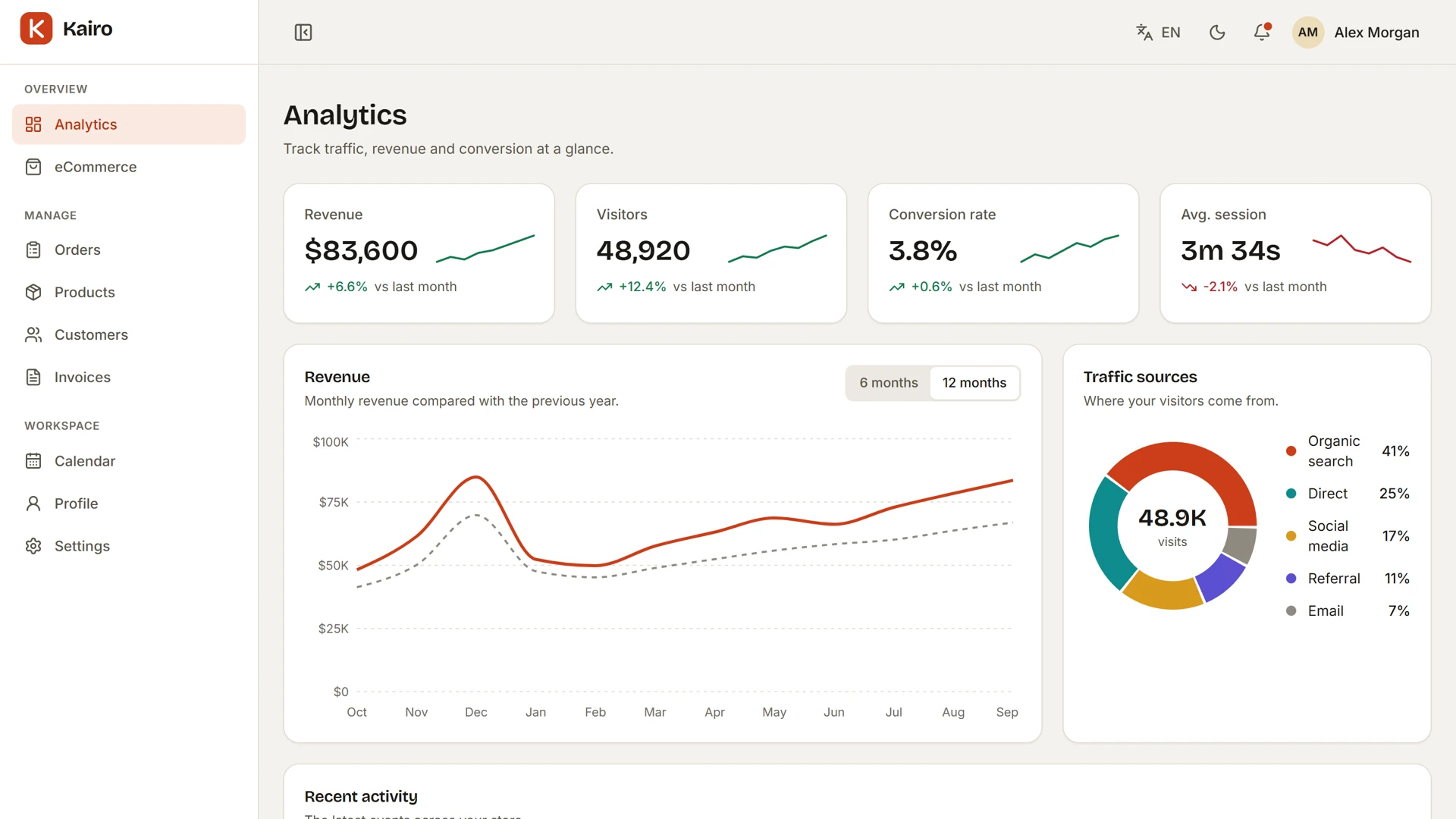Click the Referral legend entry
The image size is (1456, 819).
pyautogui.click(x=1348, y=579)
